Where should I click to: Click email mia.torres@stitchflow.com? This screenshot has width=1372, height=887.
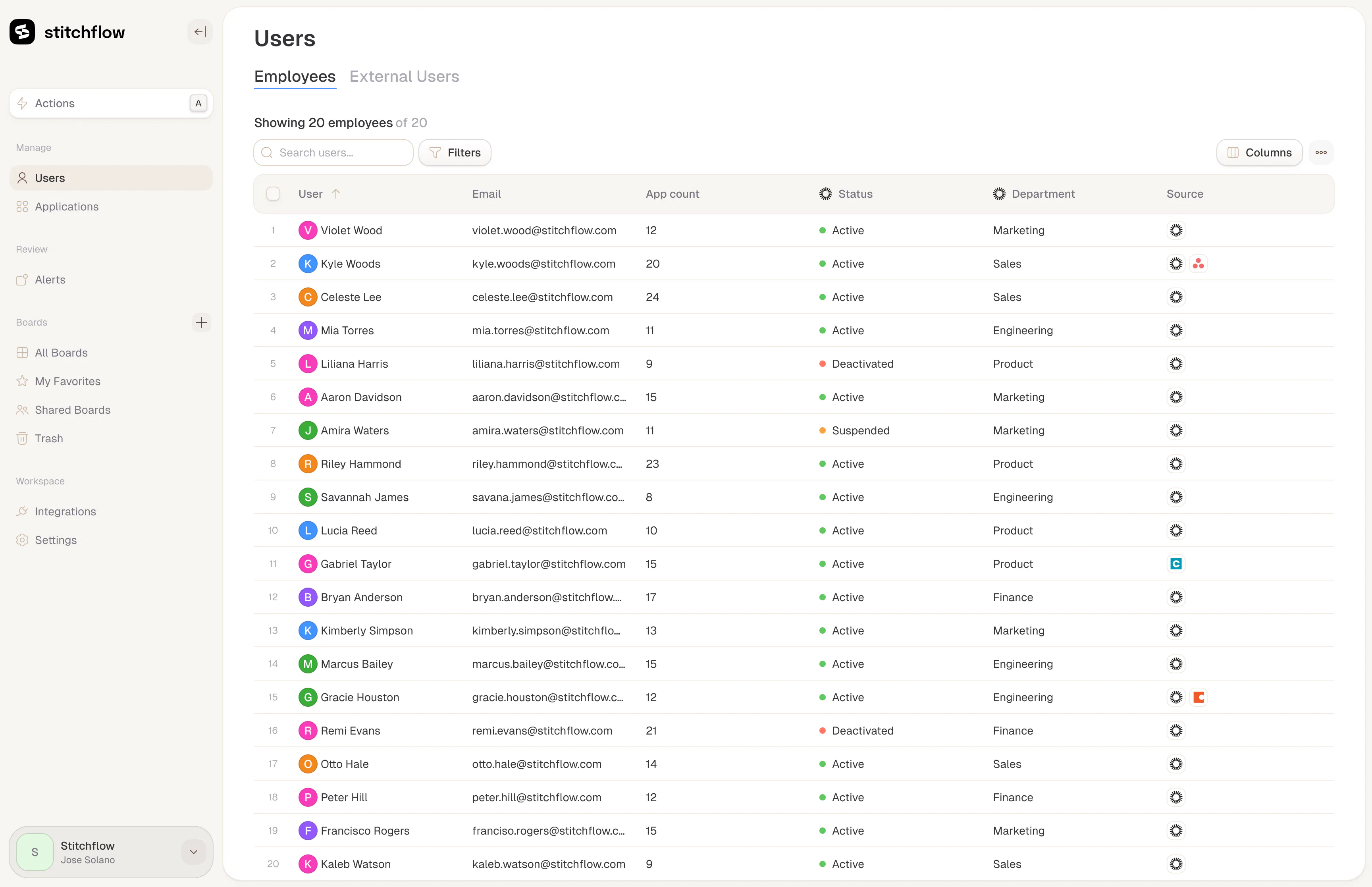[x=540, y=331]
